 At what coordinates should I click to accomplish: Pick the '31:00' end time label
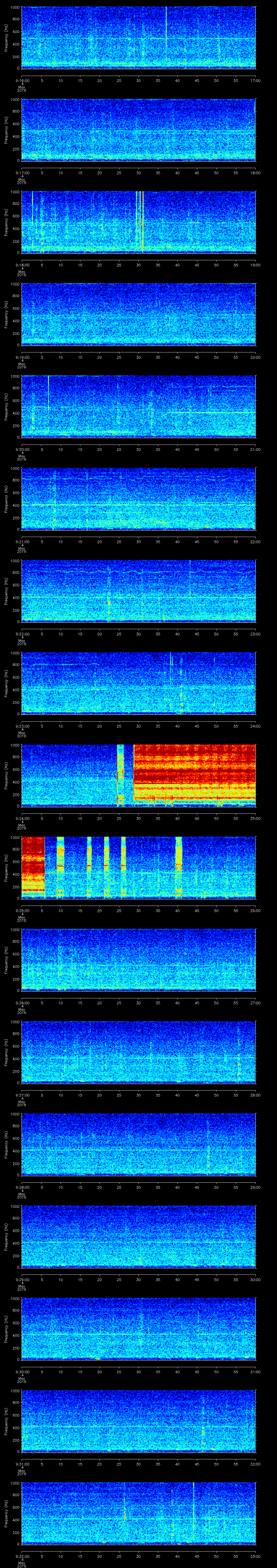coord(255,1371)
